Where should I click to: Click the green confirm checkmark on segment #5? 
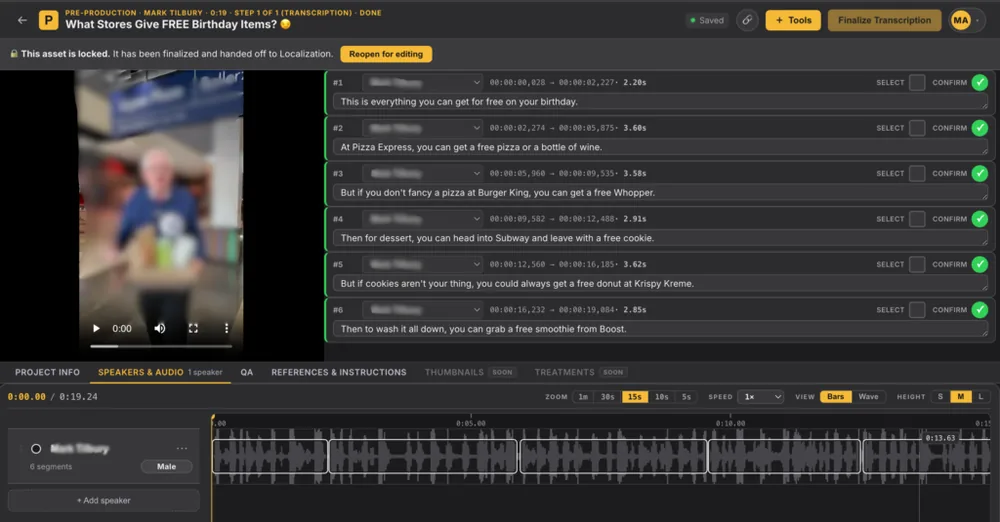pyautogui.click(x=980, y=264)
